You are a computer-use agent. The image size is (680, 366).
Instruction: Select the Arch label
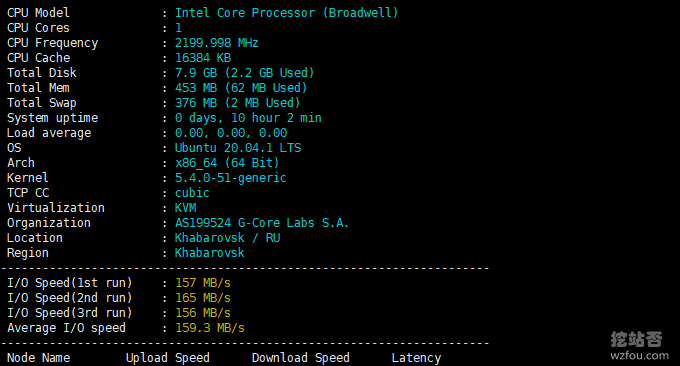(21, 163)
